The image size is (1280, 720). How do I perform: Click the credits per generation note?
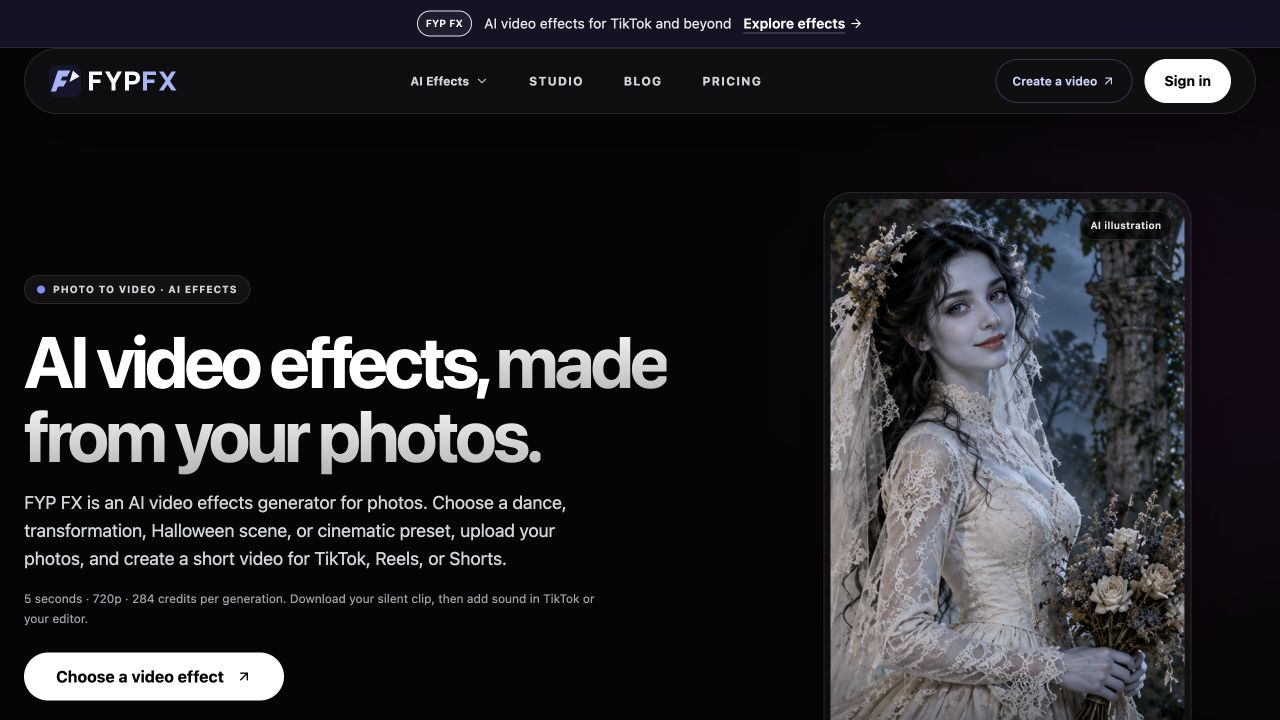[x=309, y=609]
